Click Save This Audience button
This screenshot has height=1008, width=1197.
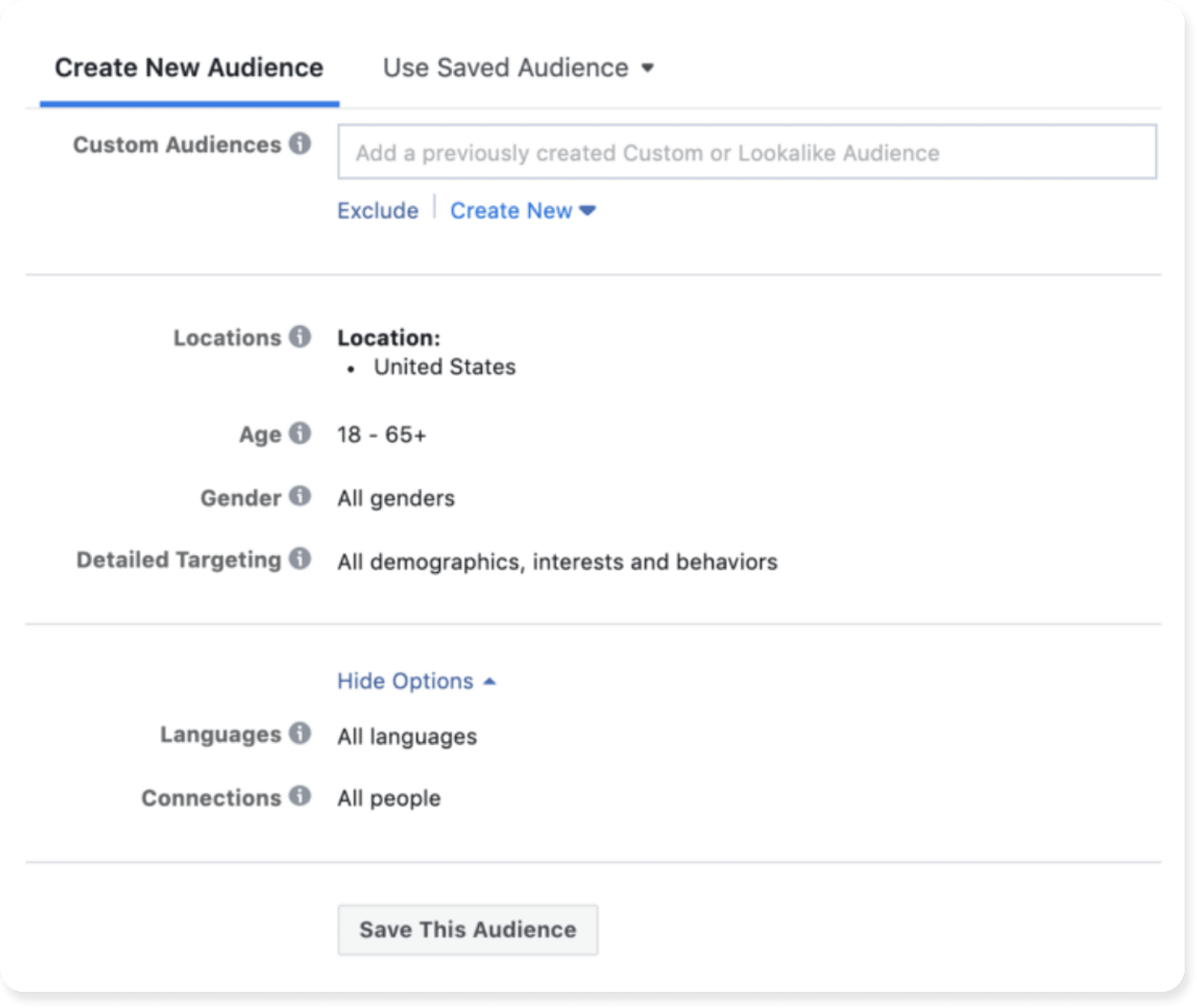tap(468, 930)
